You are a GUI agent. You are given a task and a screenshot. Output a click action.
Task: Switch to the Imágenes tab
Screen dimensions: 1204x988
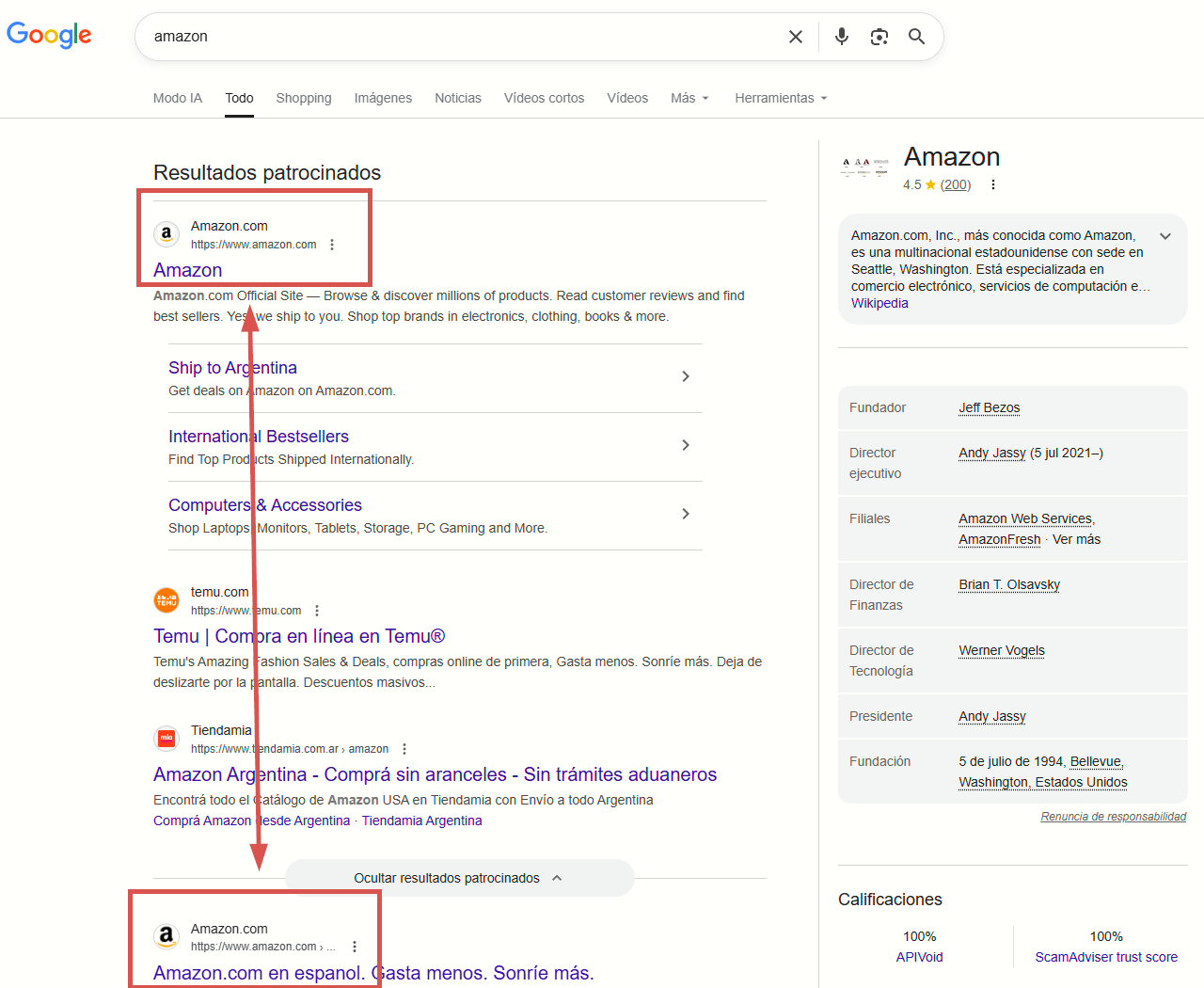[383, 98]
